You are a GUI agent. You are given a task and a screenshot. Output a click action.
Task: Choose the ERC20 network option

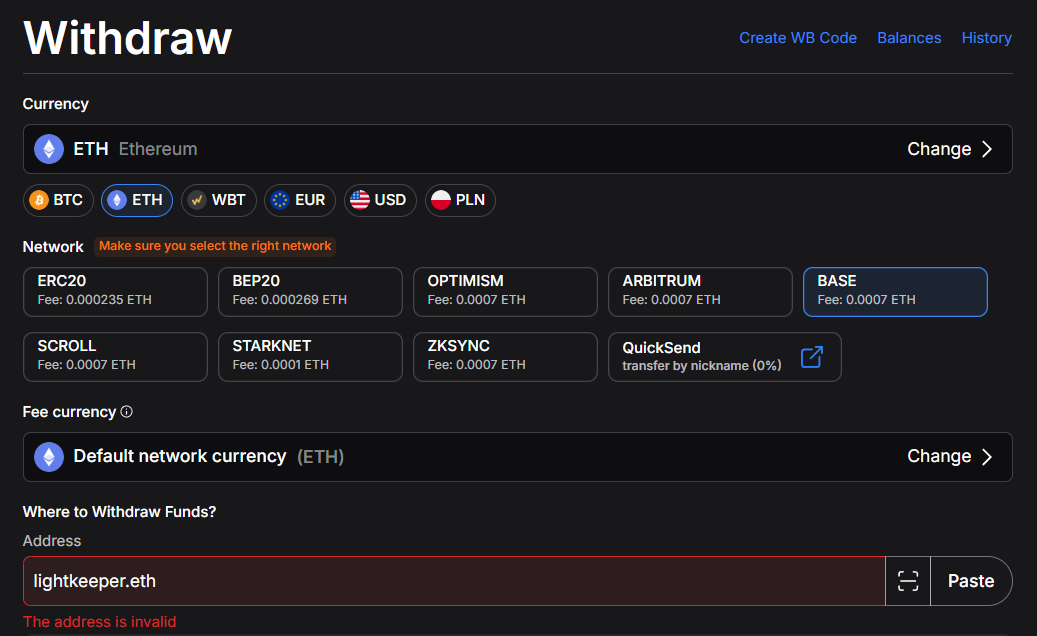[x=115, y=292]
